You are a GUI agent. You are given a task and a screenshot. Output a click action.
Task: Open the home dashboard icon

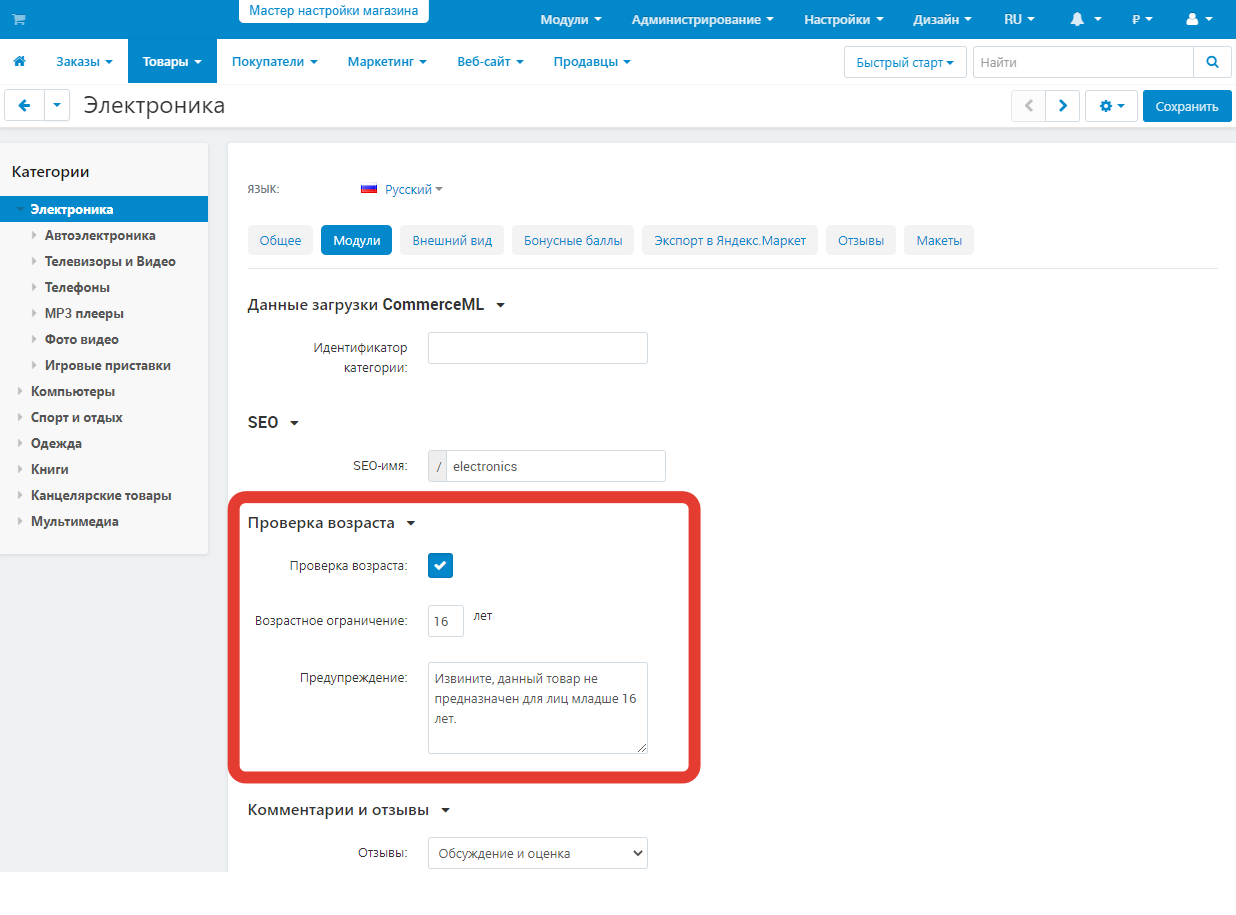point(19,62)
